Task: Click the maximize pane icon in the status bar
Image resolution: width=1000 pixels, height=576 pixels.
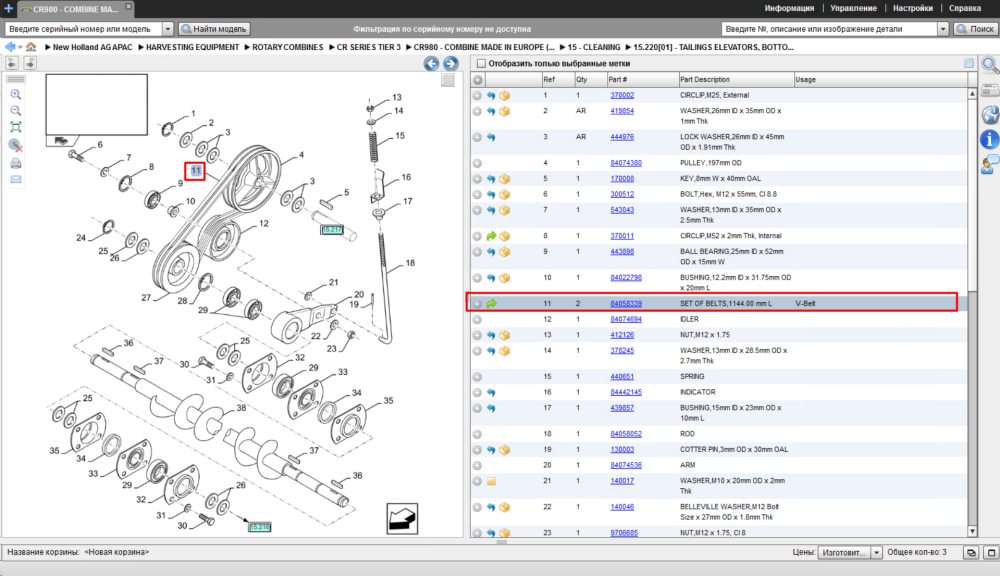Action: point(991,552)
